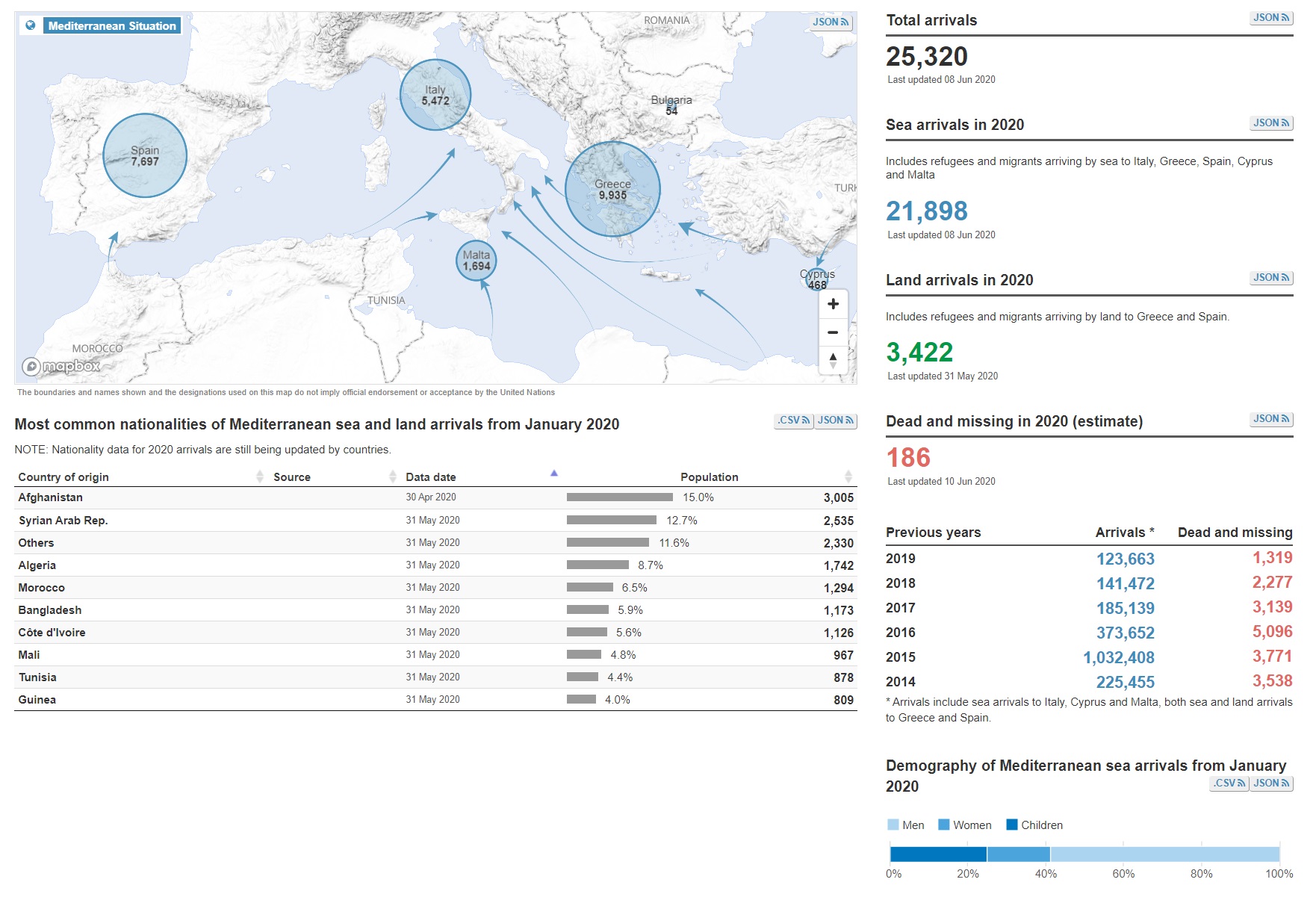Open JSON feed for Land arrivals in 2020
The height and width of the screenshot is (900, 1316).
pos(1271,278)
